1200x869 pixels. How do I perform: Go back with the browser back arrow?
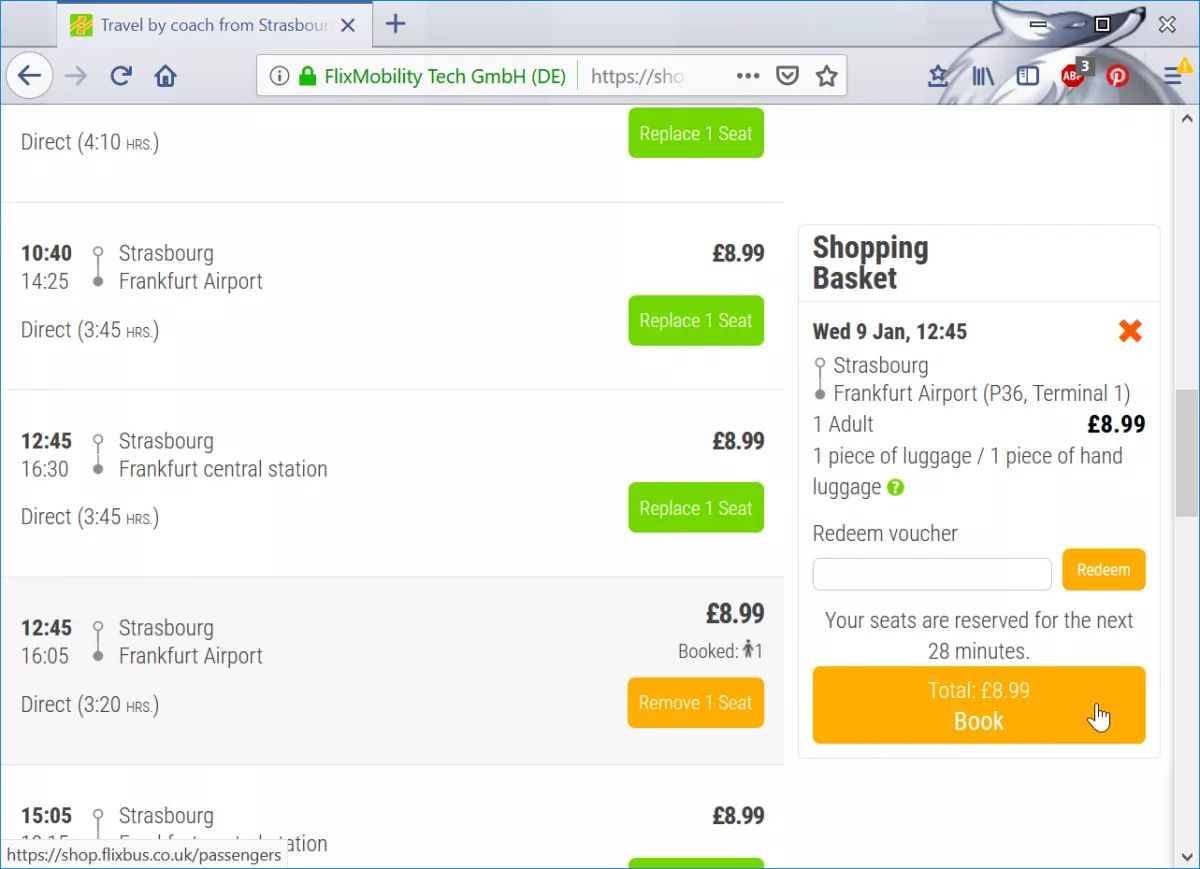pyautogui.click(x=30, y=76)
